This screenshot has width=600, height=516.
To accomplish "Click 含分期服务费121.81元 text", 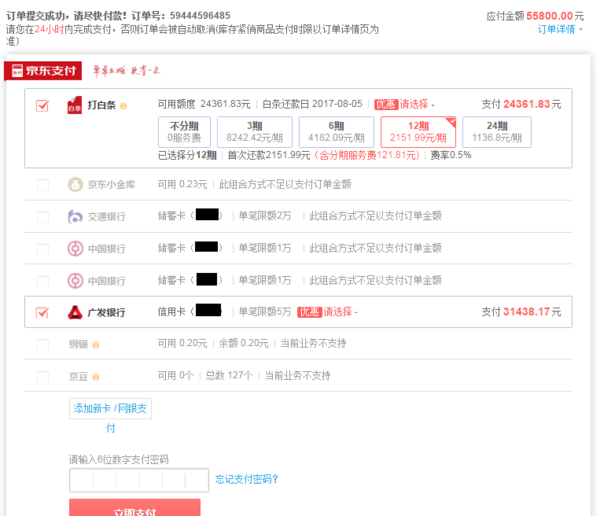I will tap(367, 155).
